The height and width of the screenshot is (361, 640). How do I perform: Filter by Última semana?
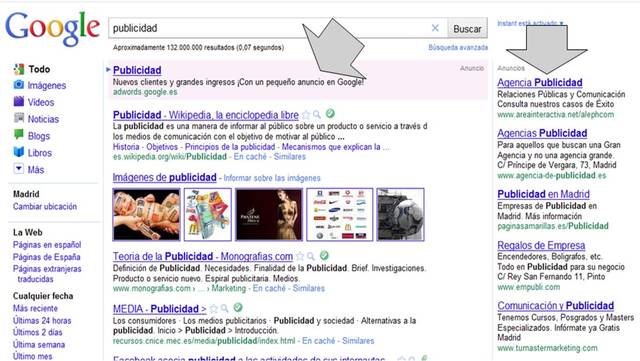(x=39, y=345)
